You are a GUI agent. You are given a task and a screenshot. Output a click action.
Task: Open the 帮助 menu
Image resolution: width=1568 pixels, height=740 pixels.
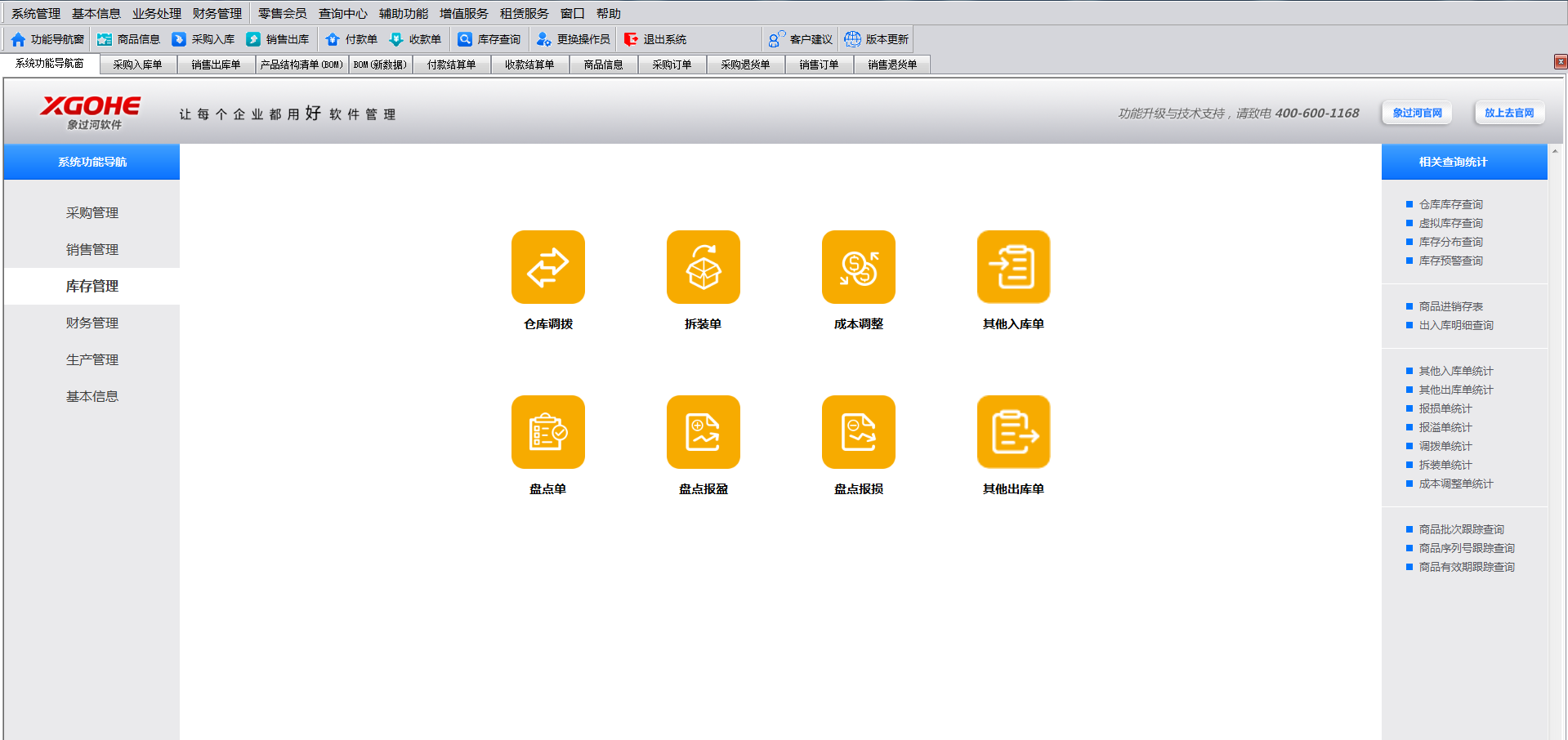coord(609,13)
